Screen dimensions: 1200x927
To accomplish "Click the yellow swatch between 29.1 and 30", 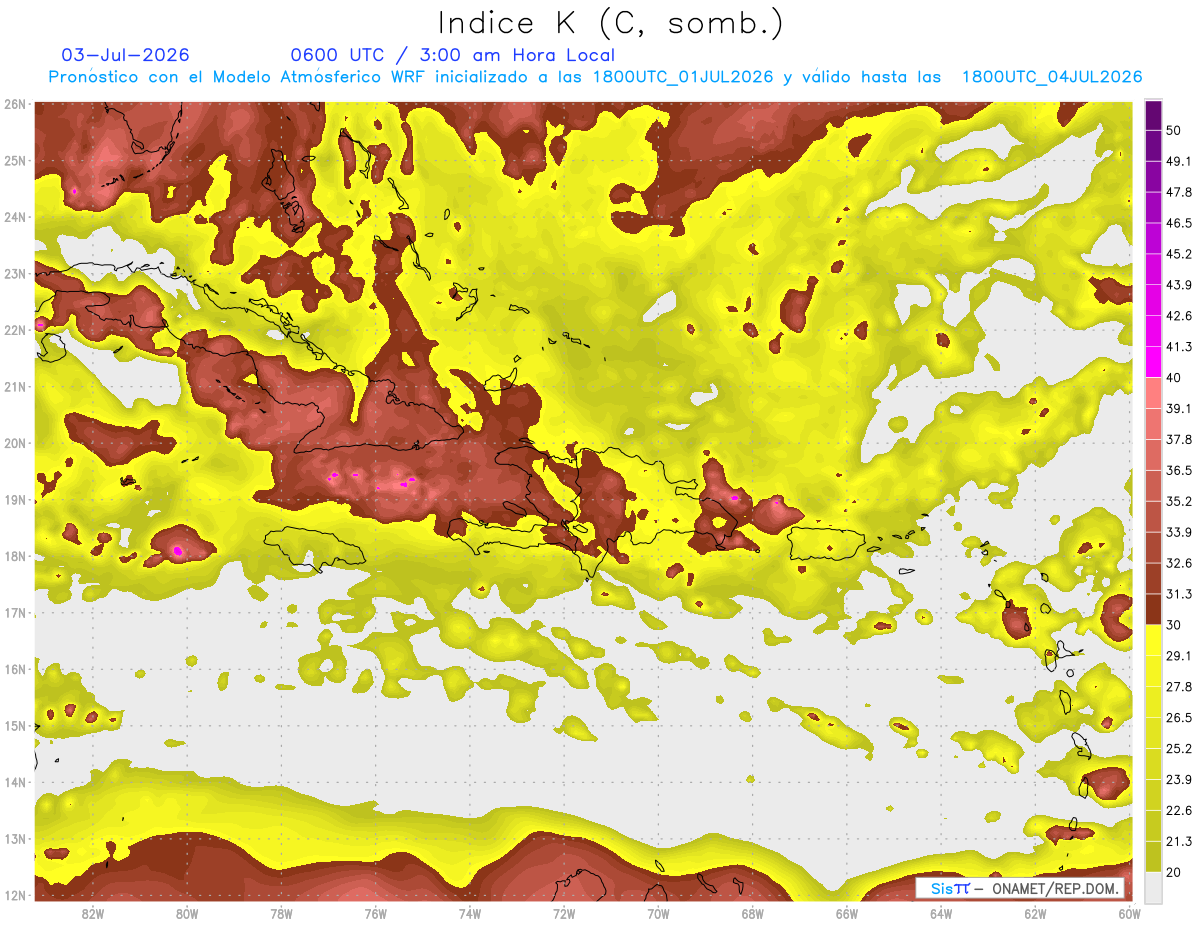I will (1153, 640).
